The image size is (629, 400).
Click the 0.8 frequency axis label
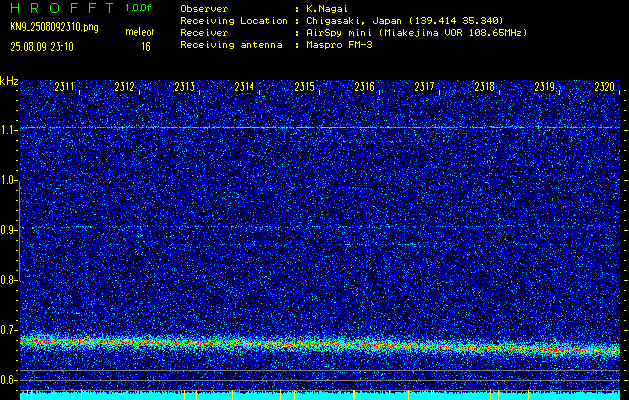8,280
